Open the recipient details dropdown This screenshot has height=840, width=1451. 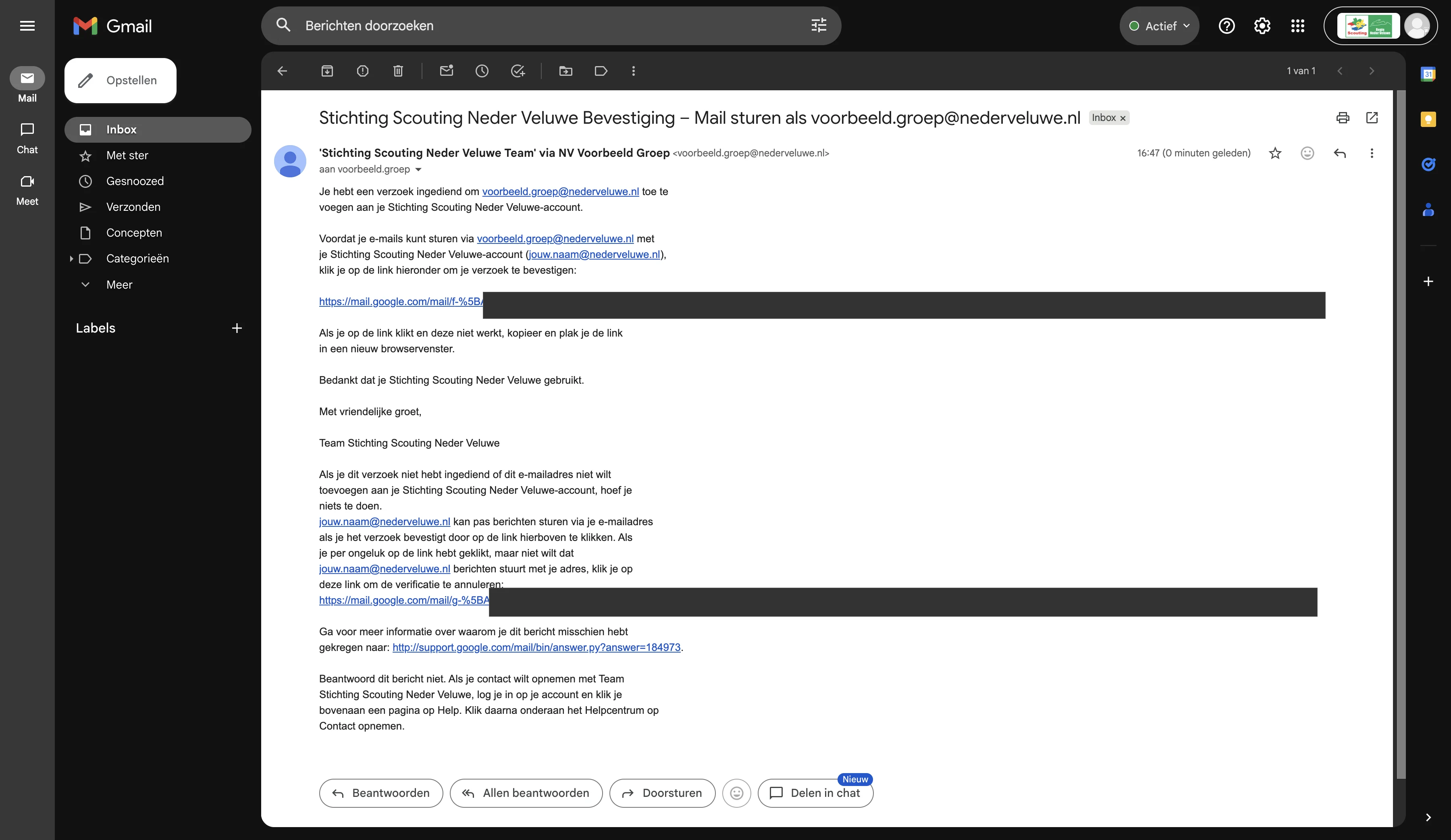418,169
